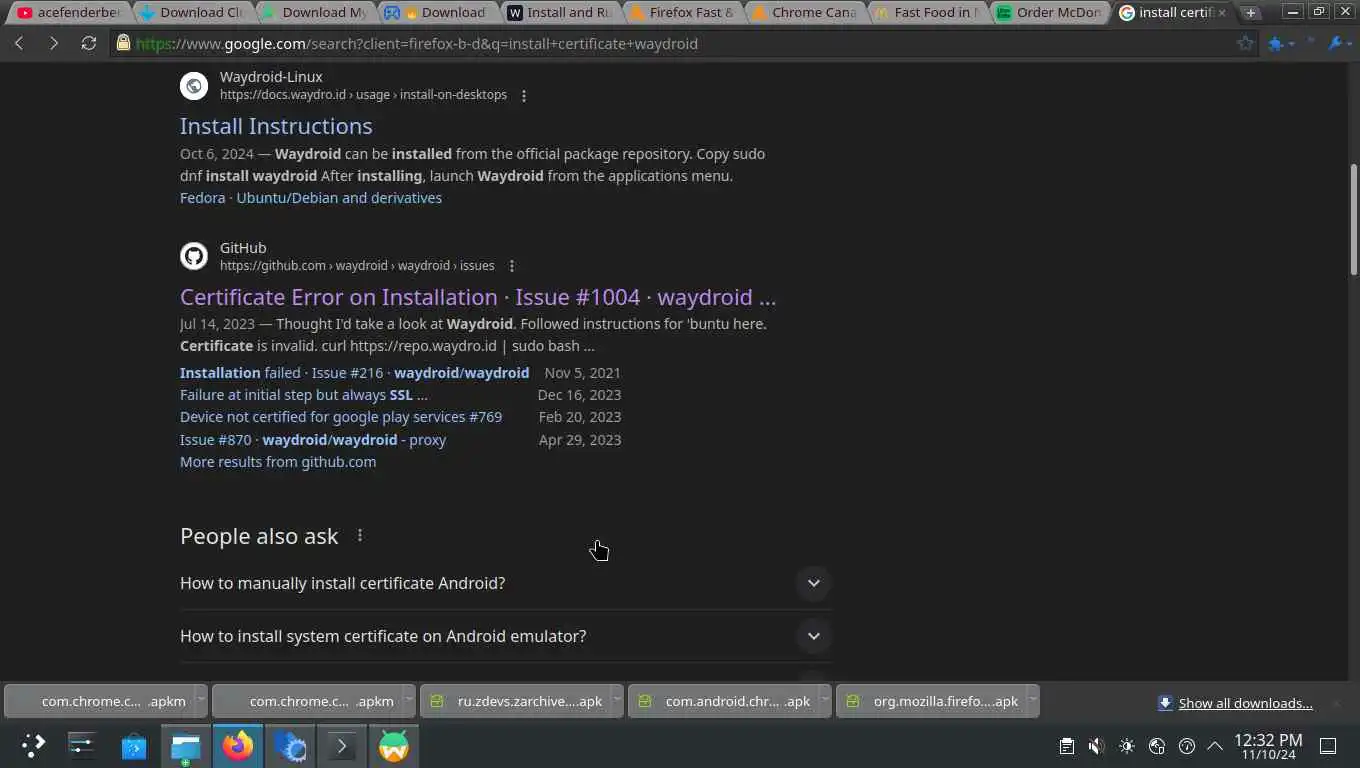The image size is (1360, 768).
Task: Click the Waydroid-Linux globe favicon
Action: [x=194, y=85]
